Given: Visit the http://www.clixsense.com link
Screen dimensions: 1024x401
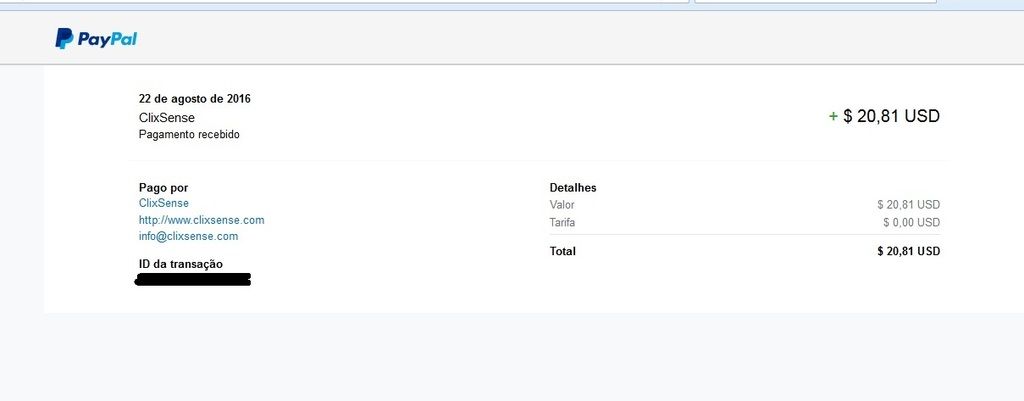Looking at the screenshot, I should point(202,220).
